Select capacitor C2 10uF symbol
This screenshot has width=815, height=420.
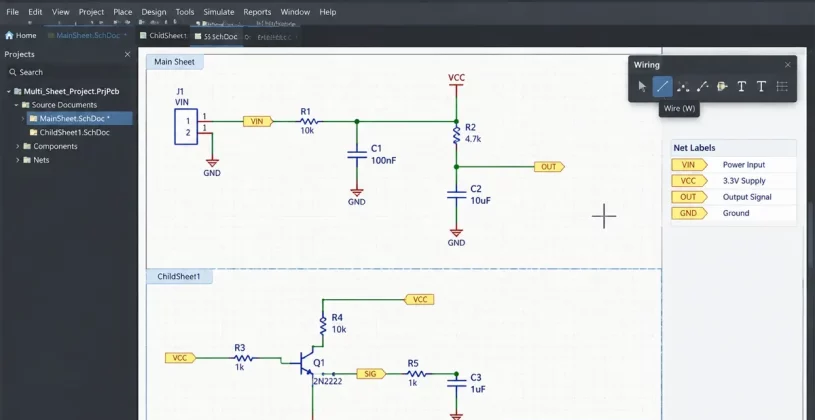[x=456, y=194]
